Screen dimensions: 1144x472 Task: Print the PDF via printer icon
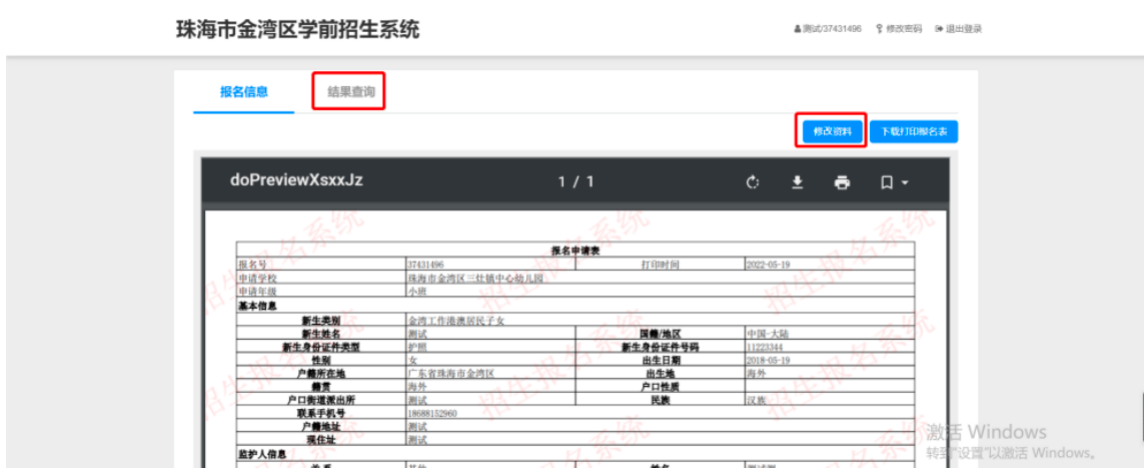pos(842,182)
